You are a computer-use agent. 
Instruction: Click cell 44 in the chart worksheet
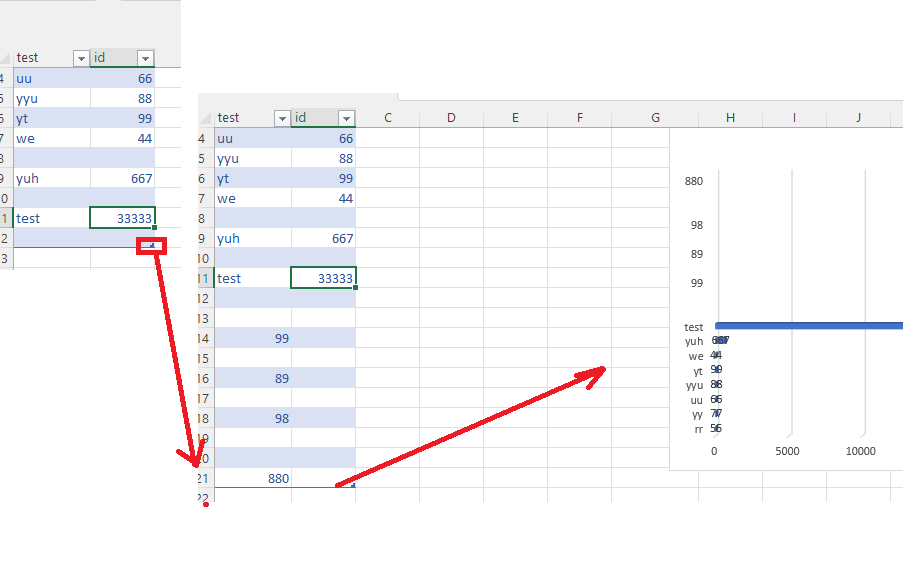click(x=323, y=199)
